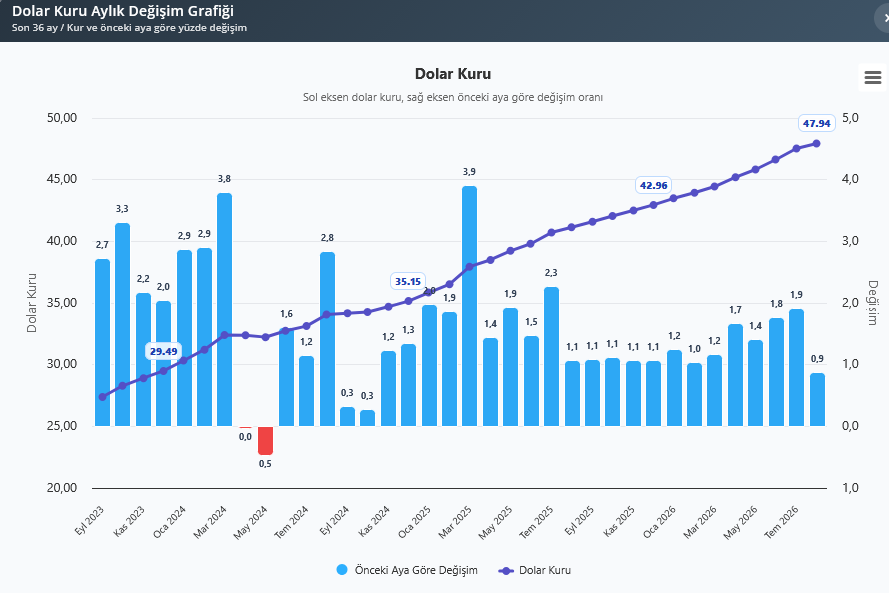Click the Eyl 2023 axis label
This screenshot has height=593, width=889.
[89, 520]
